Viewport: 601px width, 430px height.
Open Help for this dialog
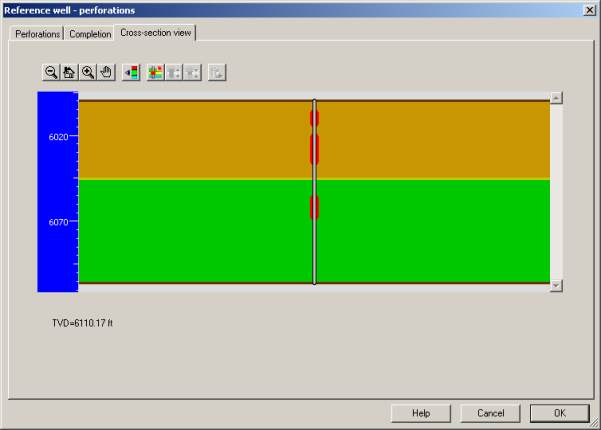[421, 413]
